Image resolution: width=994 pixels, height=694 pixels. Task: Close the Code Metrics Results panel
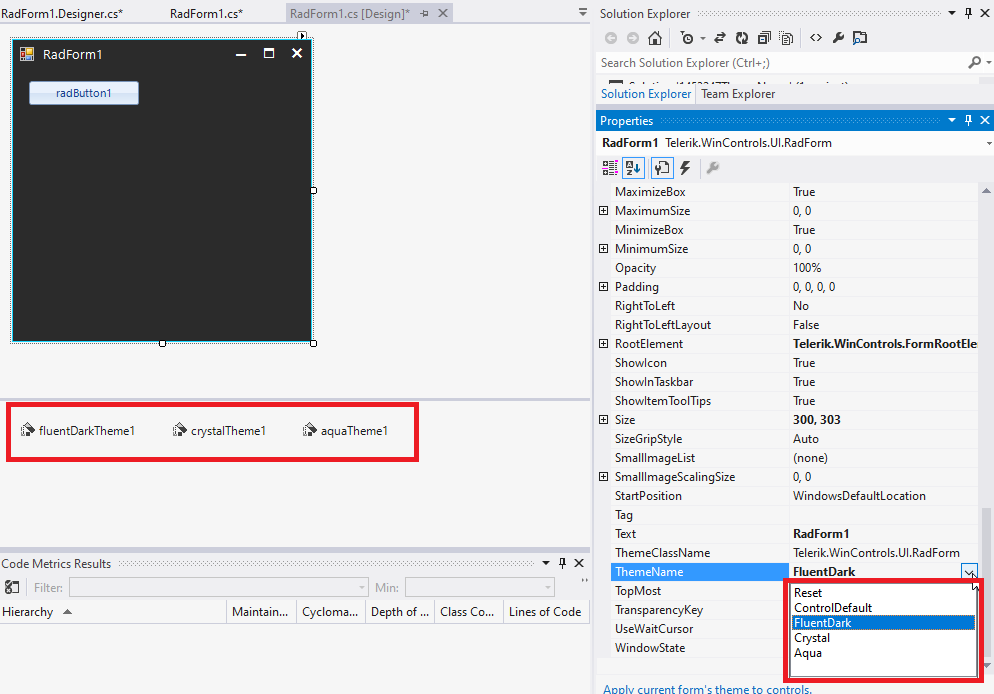579,563
